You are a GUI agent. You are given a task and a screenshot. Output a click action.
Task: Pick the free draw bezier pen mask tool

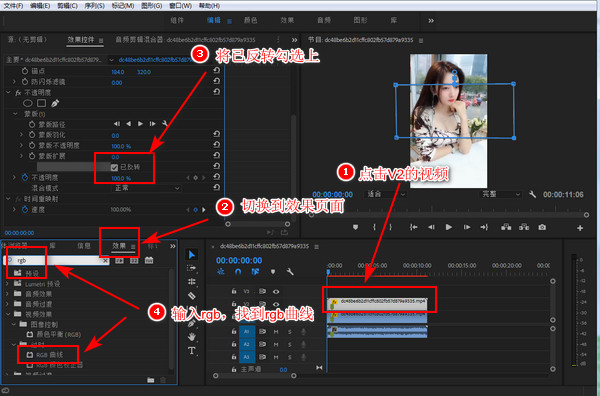(55, 103)
